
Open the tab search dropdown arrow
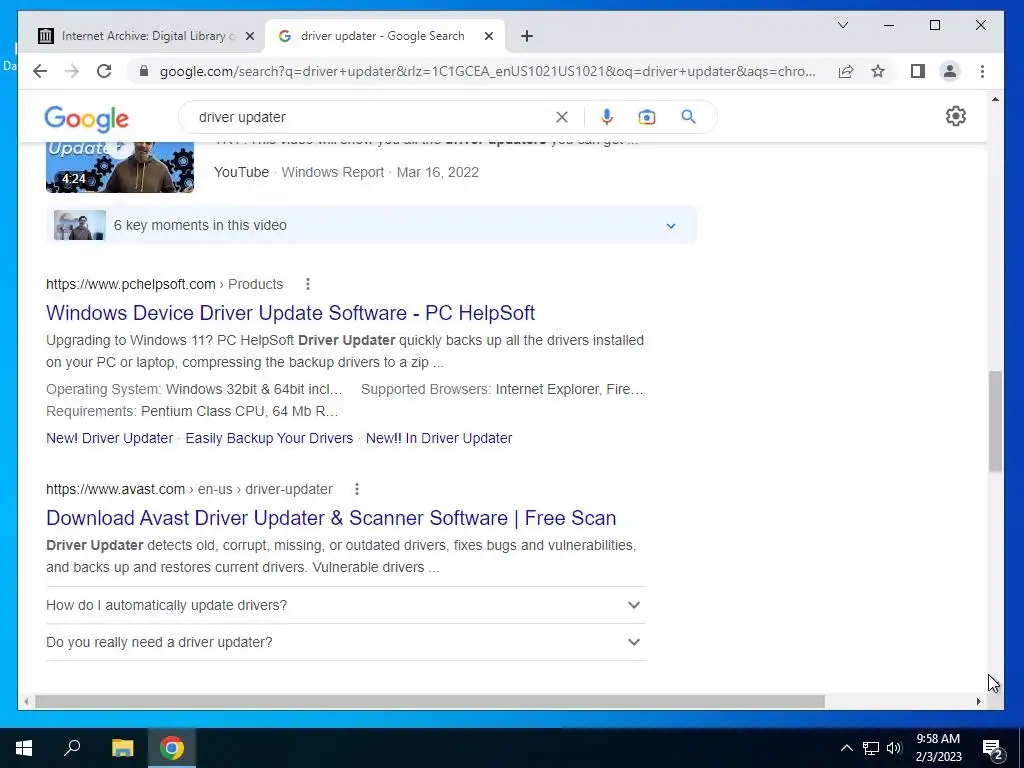point(843,25)
